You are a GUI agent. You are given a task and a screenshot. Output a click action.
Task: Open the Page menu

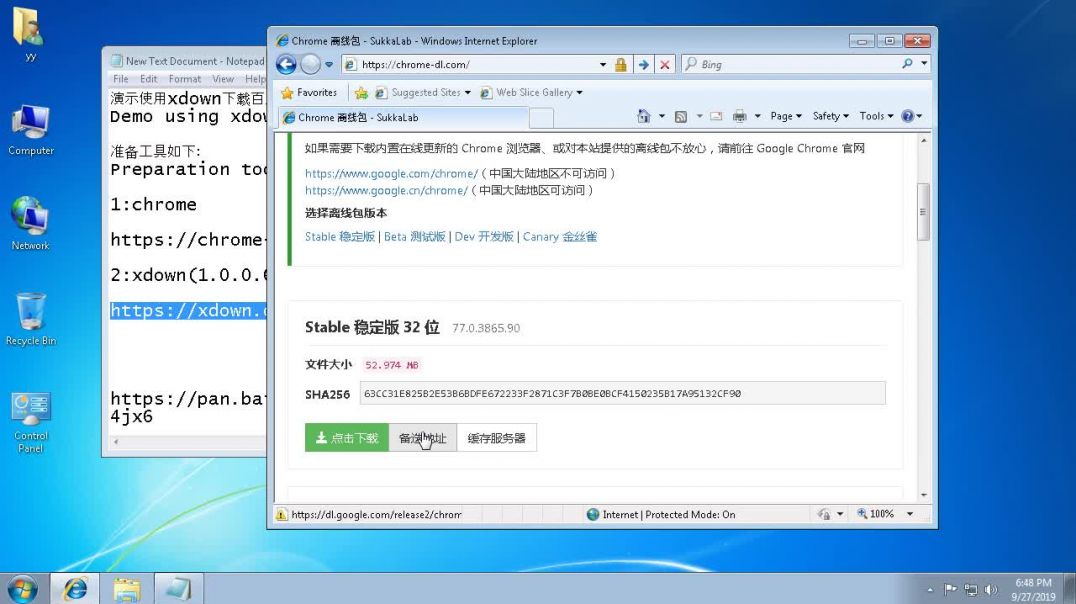(786, 116)
